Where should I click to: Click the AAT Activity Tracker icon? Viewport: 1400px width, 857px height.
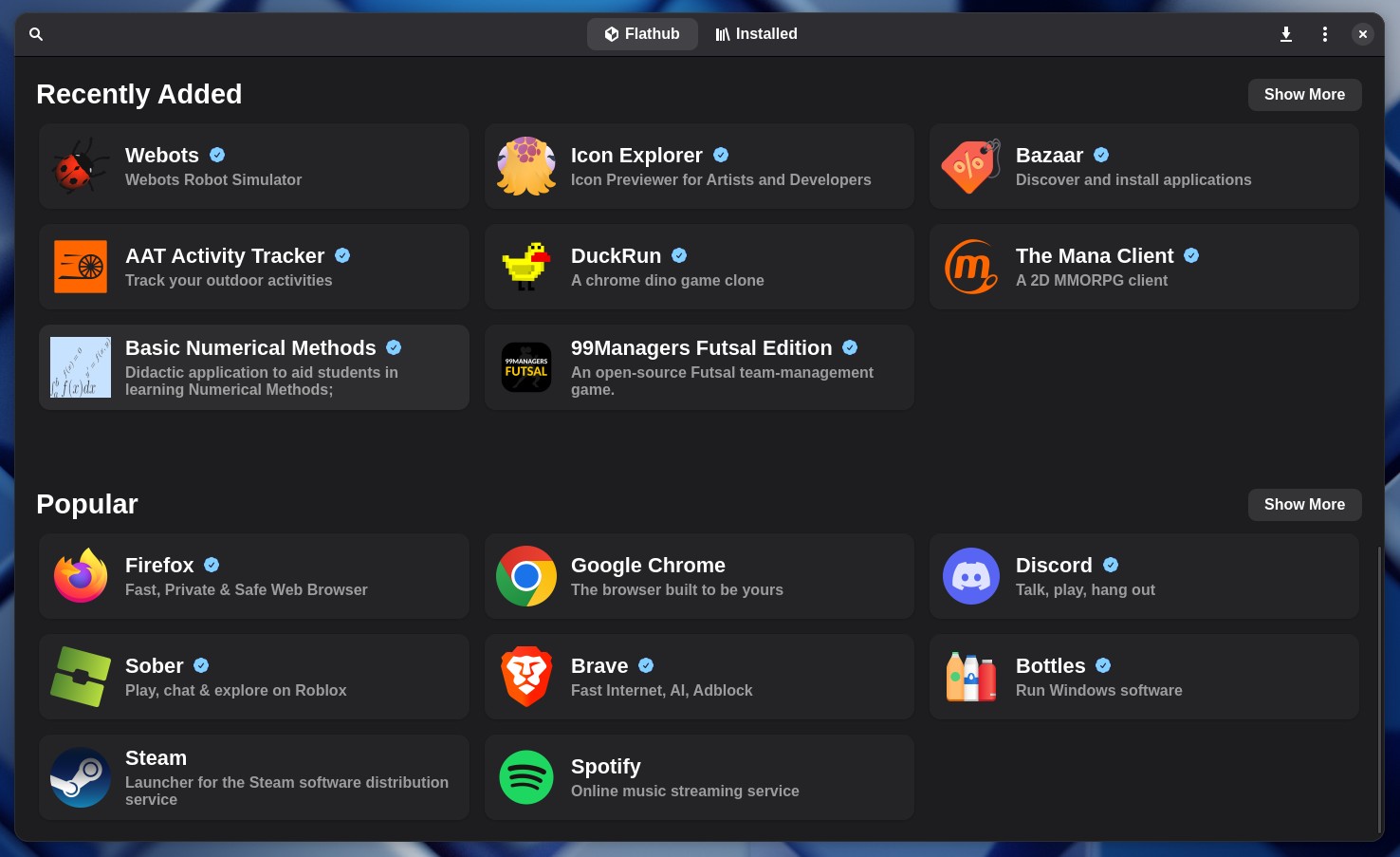pos(81,267)
